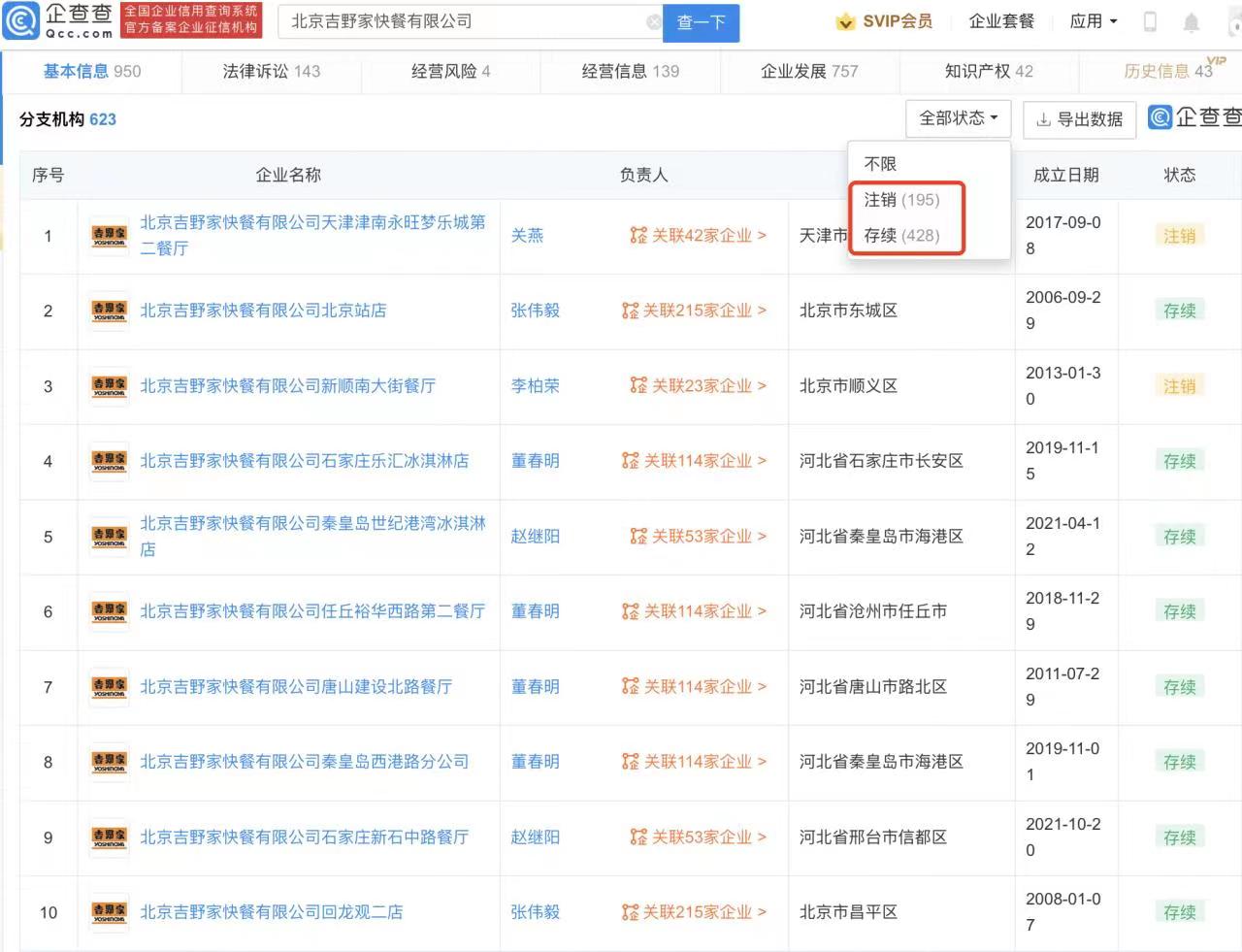Expand 关联114家企业 in row 6

694,611
